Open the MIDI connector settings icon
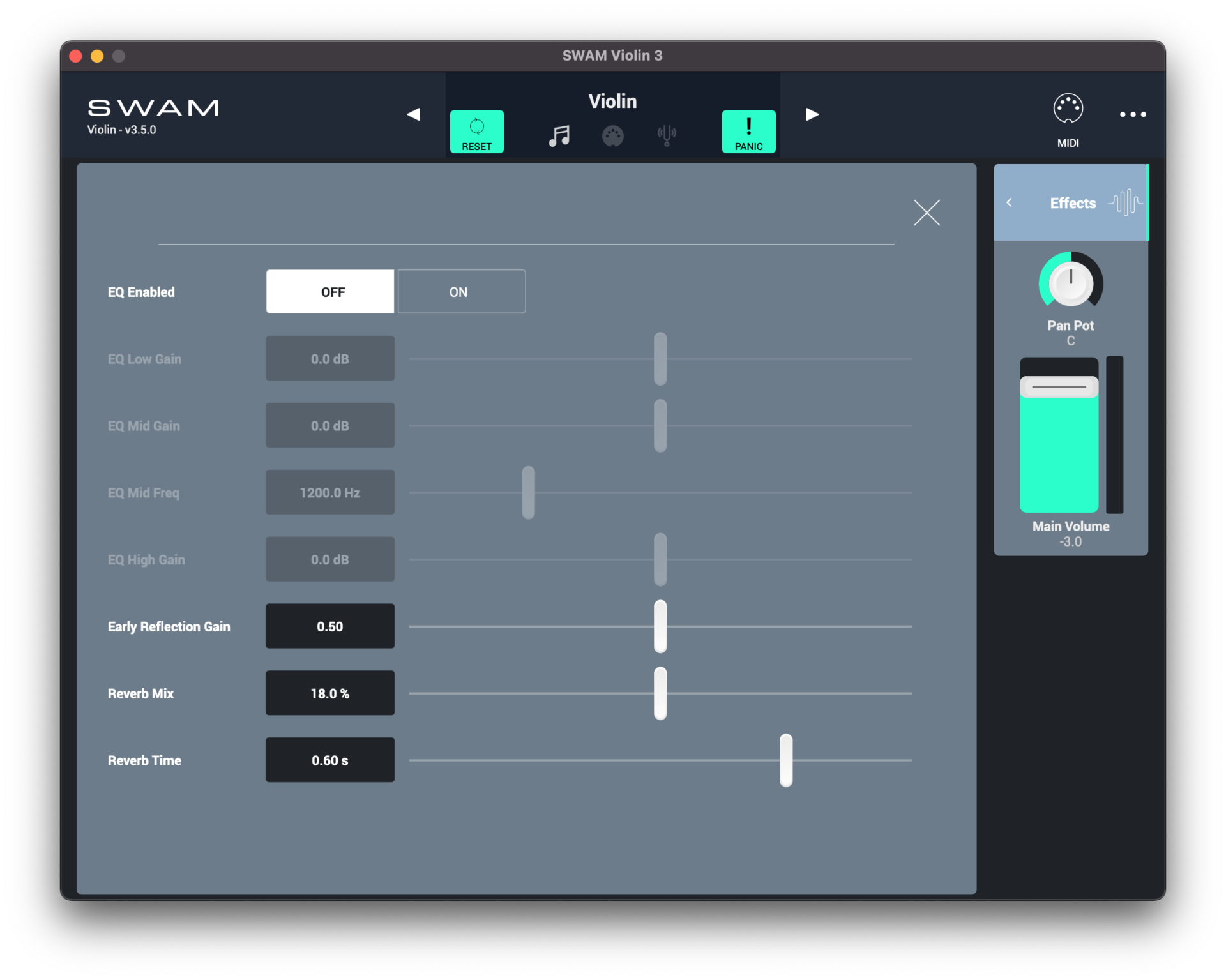Viewport: 1226px width, 980px height. 612,135
